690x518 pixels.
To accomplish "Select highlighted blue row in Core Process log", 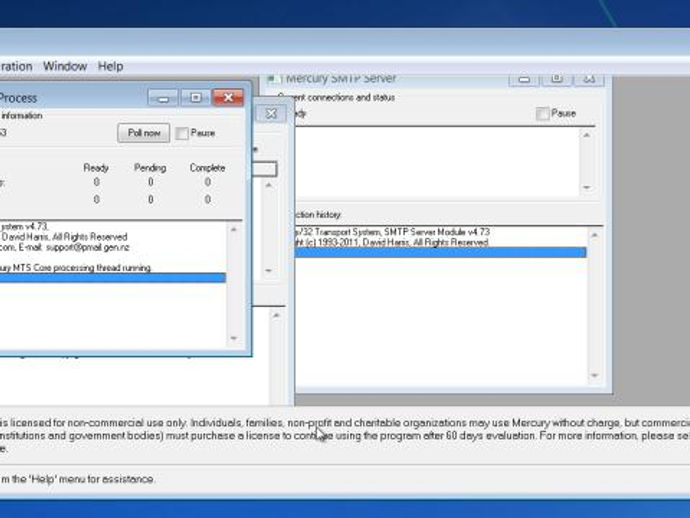I will (113, 278).
